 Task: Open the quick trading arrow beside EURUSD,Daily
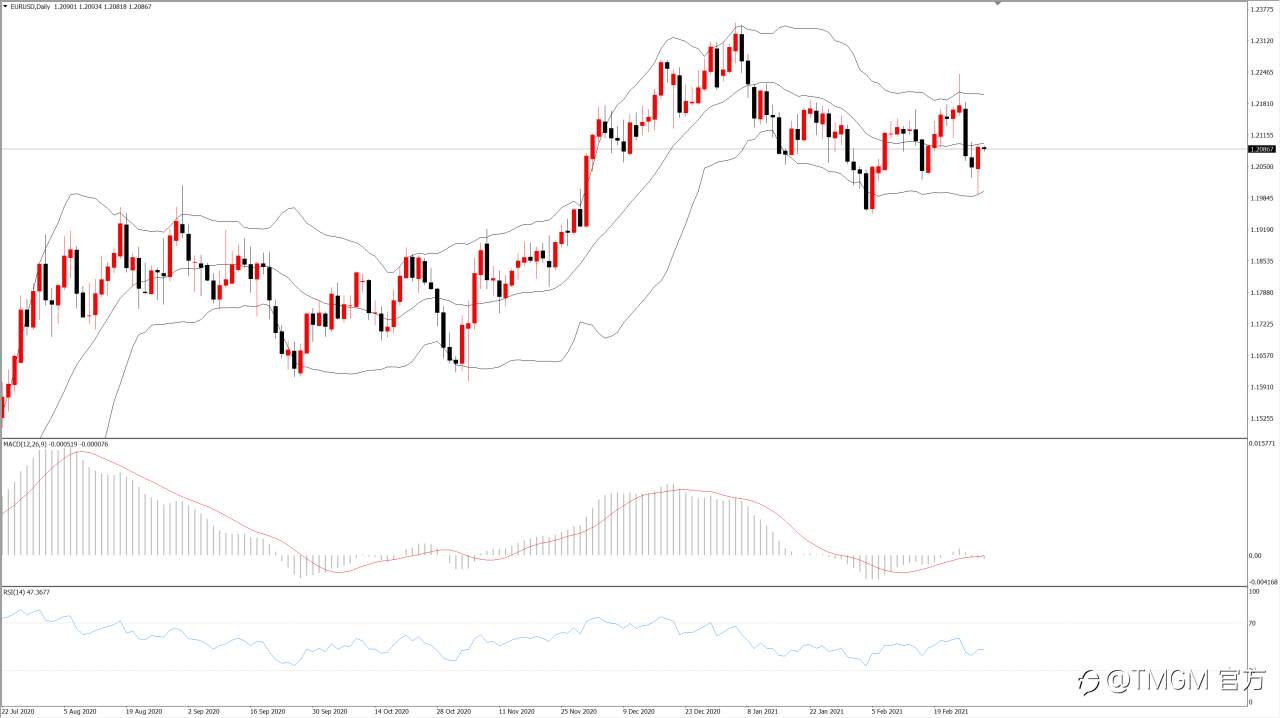(x=5, y=7)
